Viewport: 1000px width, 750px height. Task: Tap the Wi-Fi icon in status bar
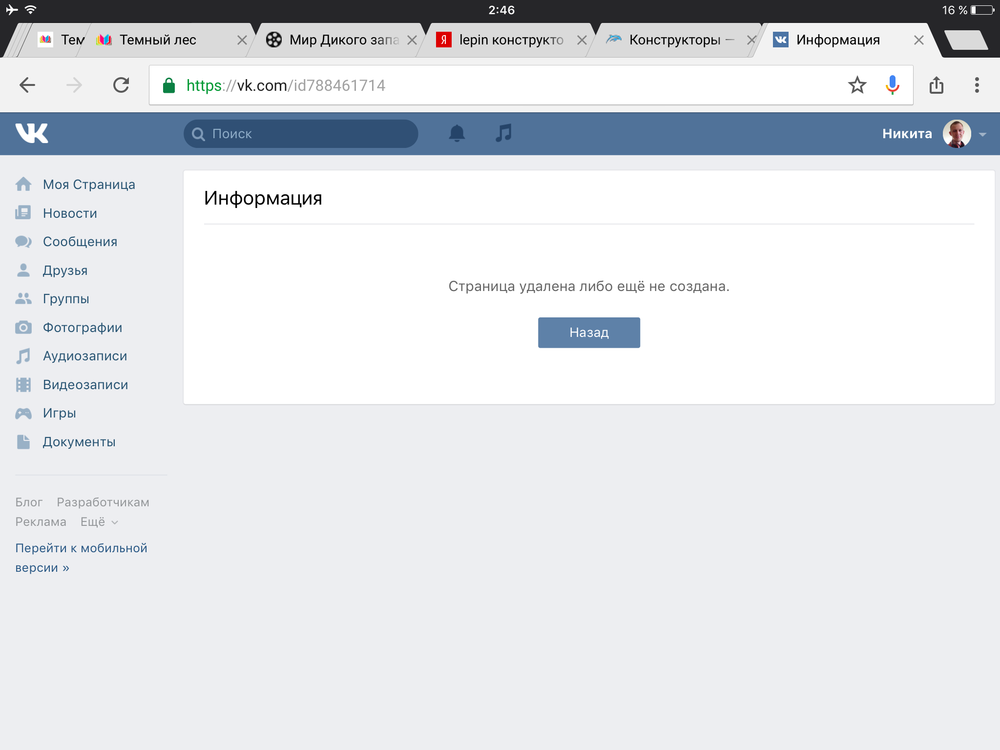tap(31, 10)
